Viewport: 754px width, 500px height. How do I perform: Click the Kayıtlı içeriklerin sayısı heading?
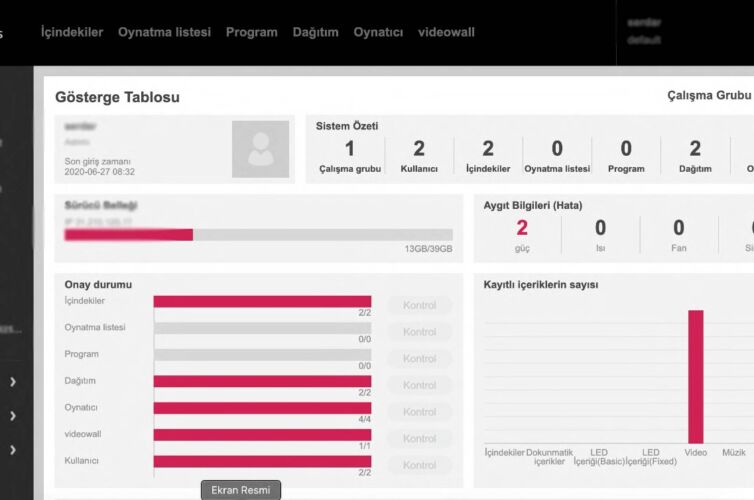(541, 285)
